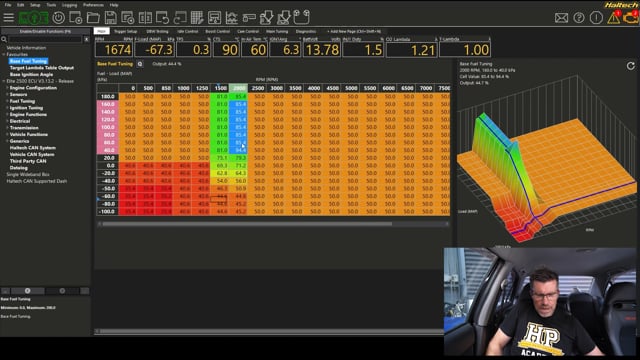The height and width of the screenshot is (360, 640).
Task: Click the save-as icon next to the floppy disk
Action: coord(128,18)
